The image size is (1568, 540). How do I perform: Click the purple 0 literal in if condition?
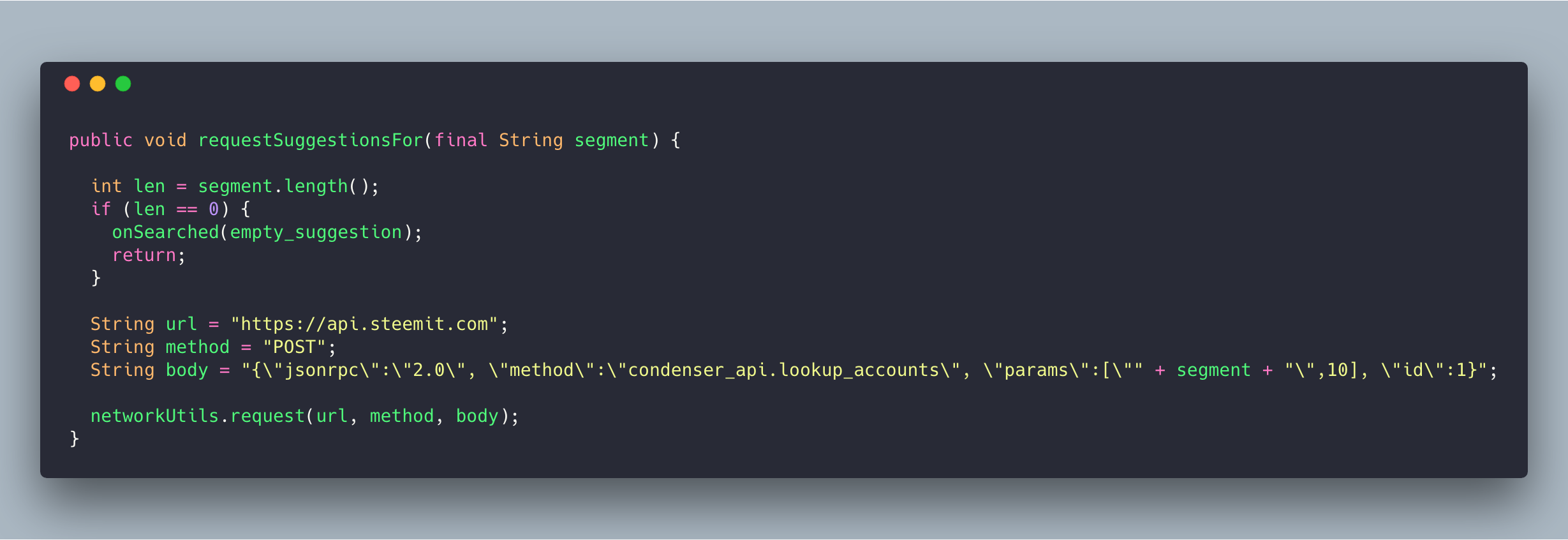click(x=214, y=209)
